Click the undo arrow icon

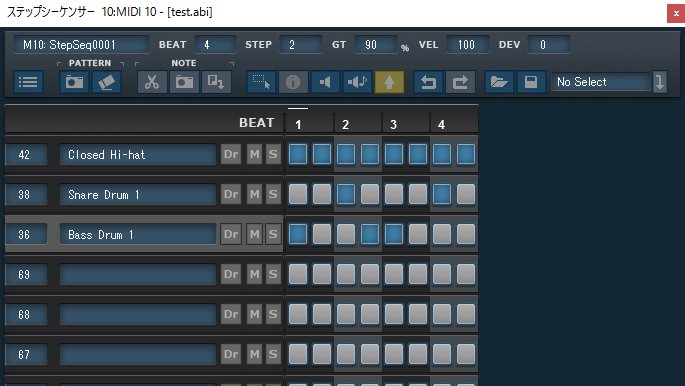click(428, 82)
